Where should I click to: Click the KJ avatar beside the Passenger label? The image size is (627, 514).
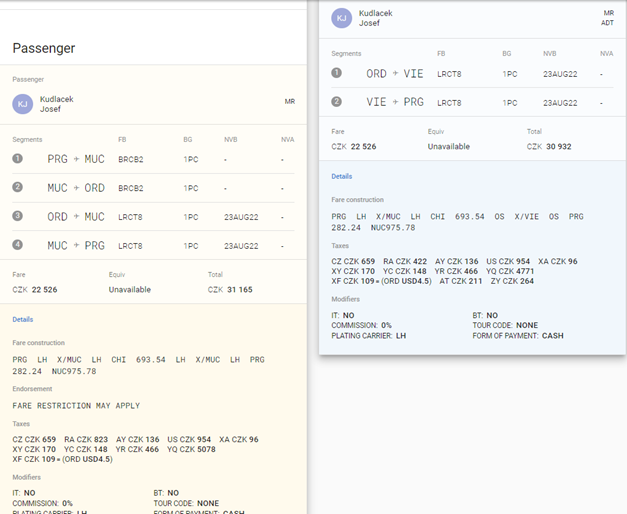(22, 104)
